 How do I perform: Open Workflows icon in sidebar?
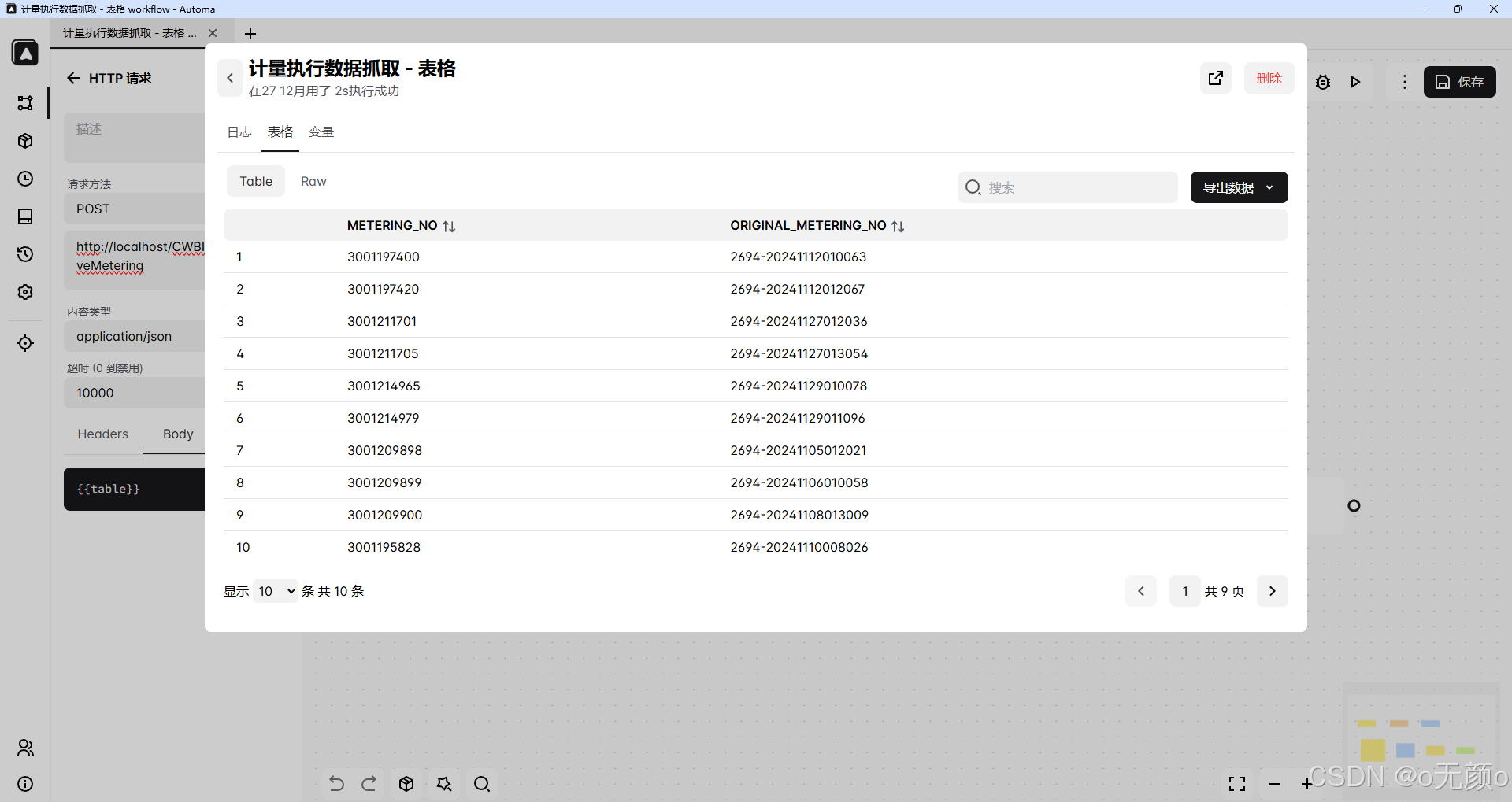pos(25,103)
